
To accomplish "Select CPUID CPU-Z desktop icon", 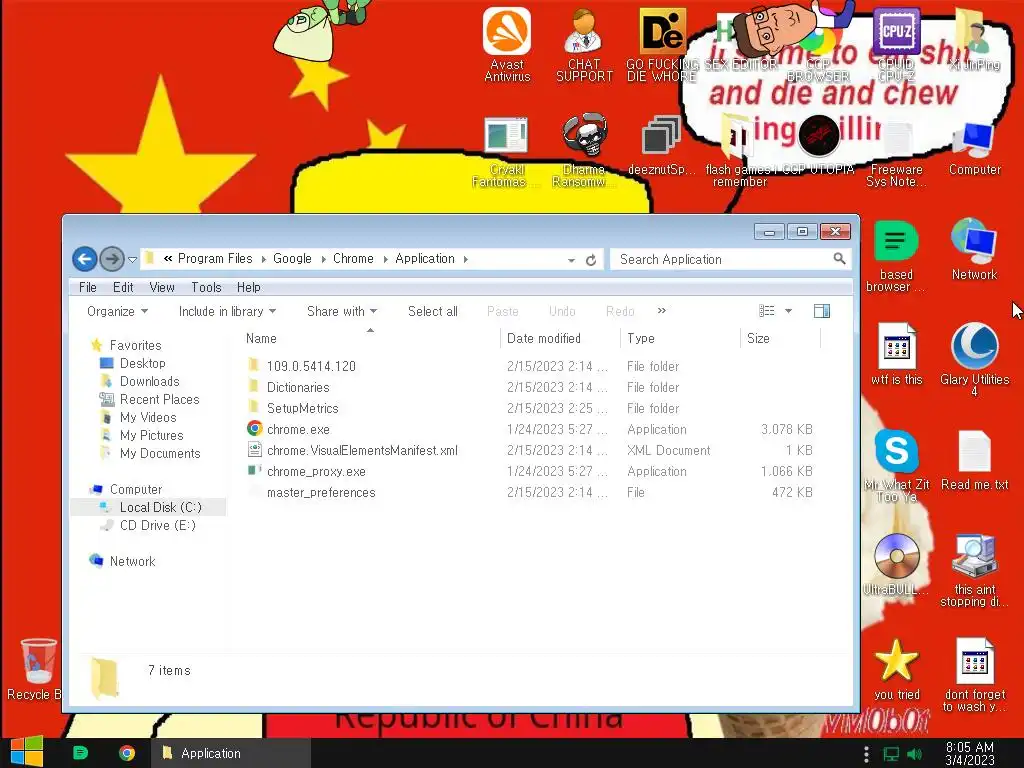I will tap(896, 44).
